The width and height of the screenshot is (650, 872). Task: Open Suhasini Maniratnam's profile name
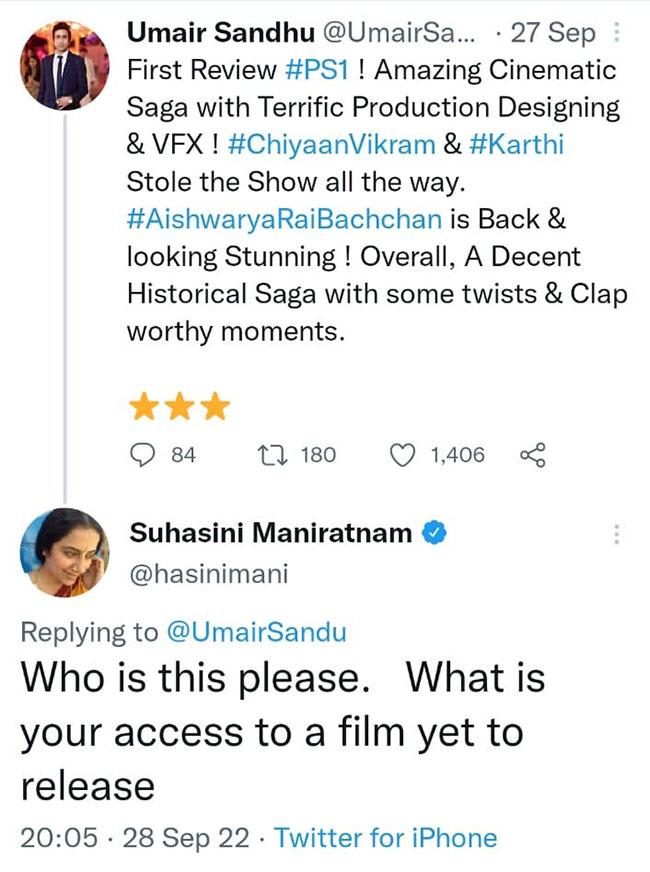pyautogui.click(x=270, y=534)
